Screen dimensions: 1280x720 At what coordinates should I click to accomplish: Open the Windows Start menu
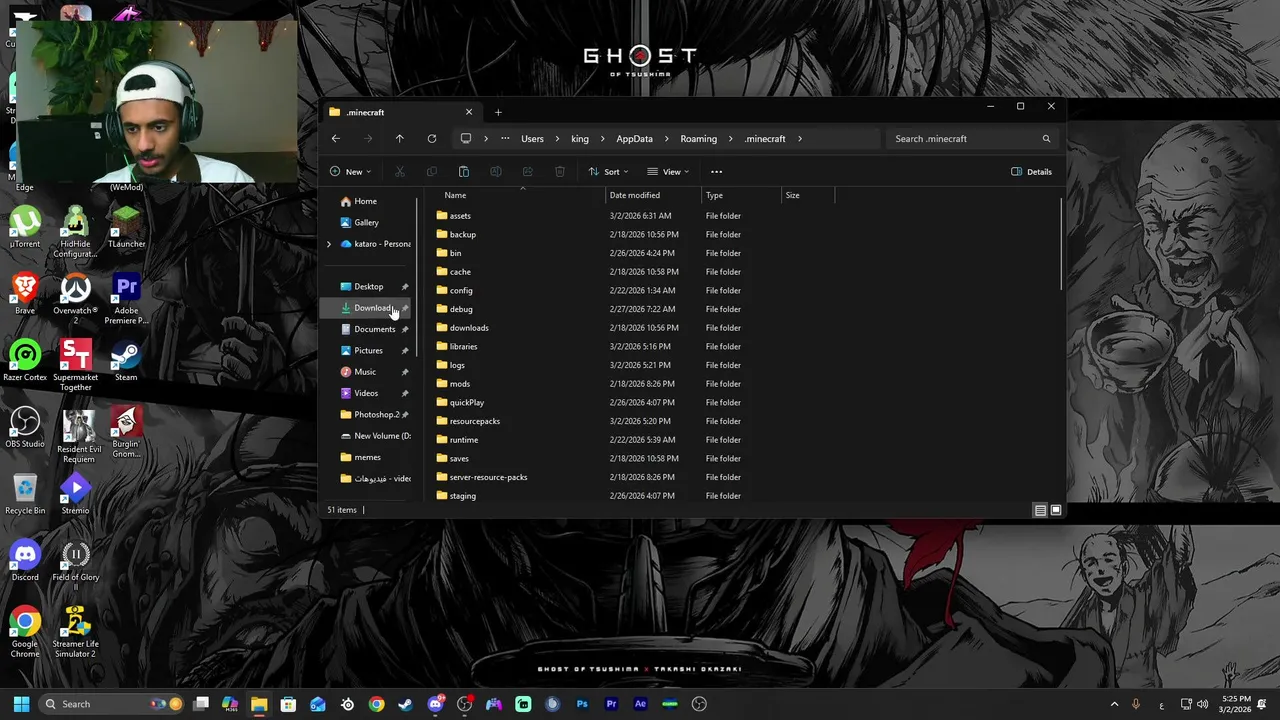[x=21, y=704]
